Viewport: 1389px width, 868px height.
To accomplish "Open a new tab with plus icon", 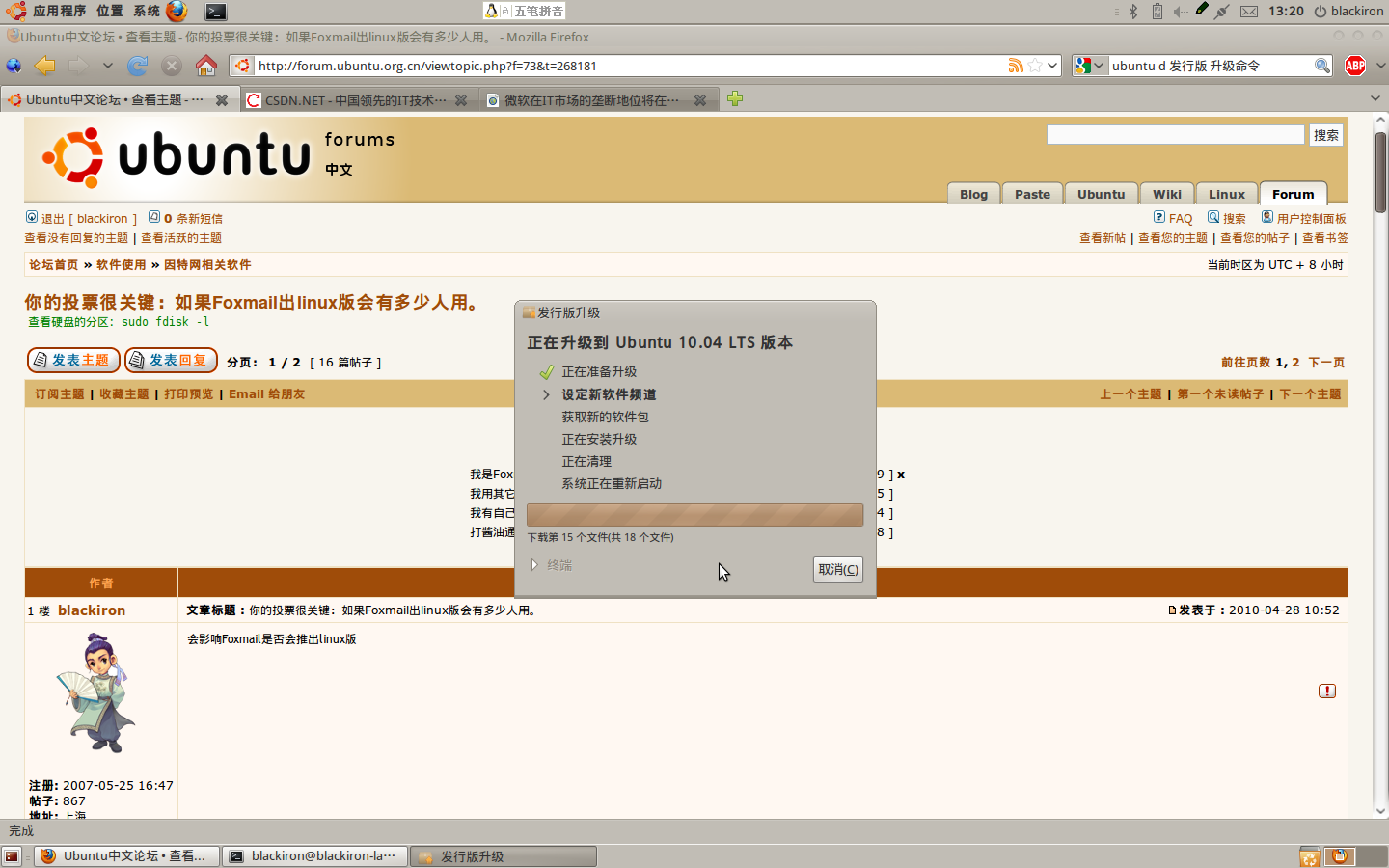I will [735, 98].
